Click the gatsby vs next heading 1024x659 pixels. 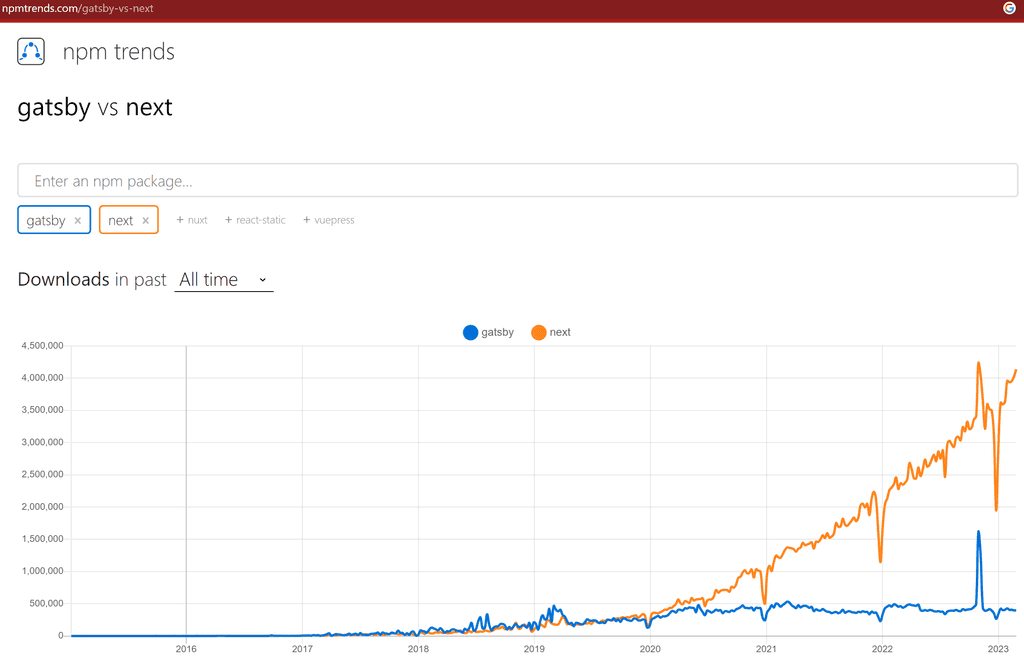[95, 108]
